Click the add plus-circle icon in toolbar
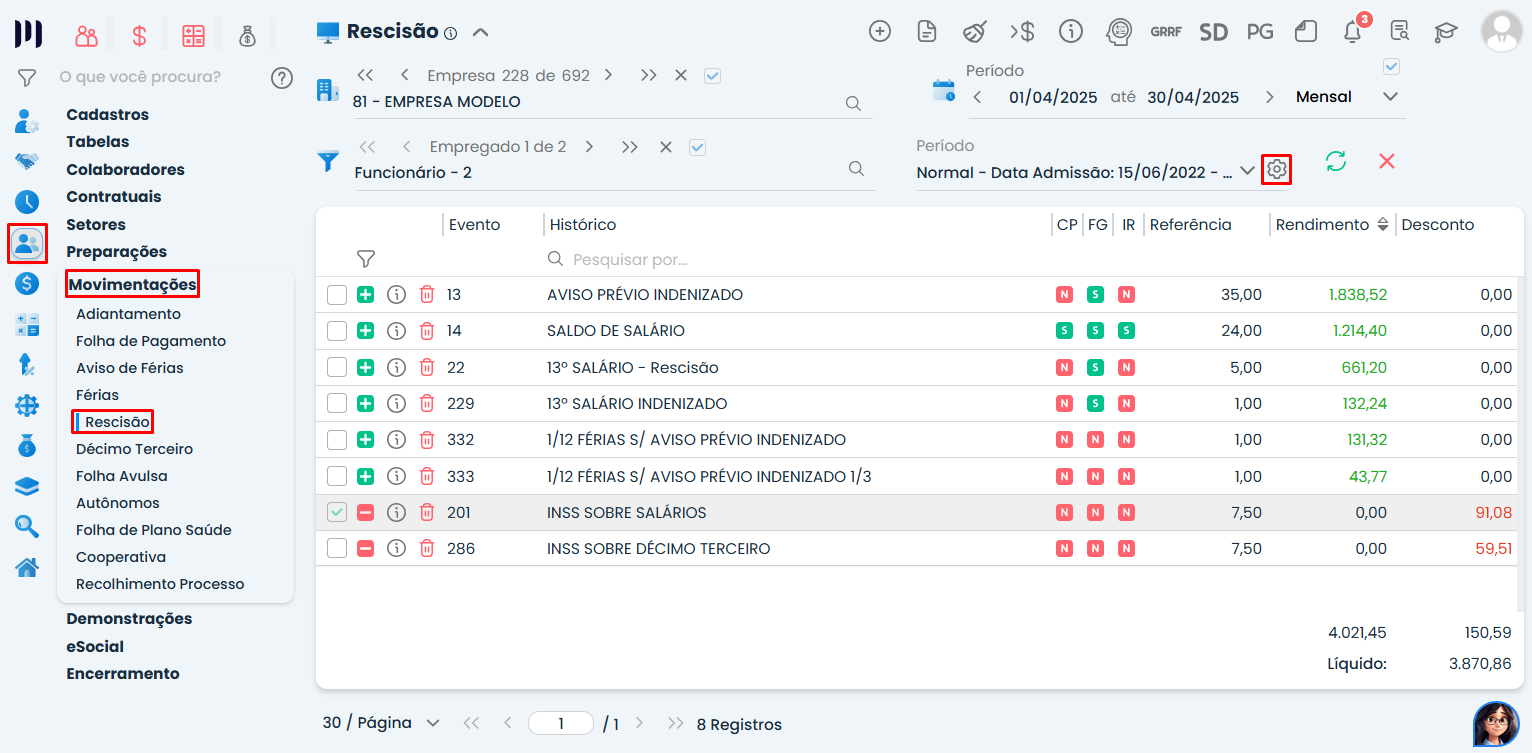 click(879, 31)
